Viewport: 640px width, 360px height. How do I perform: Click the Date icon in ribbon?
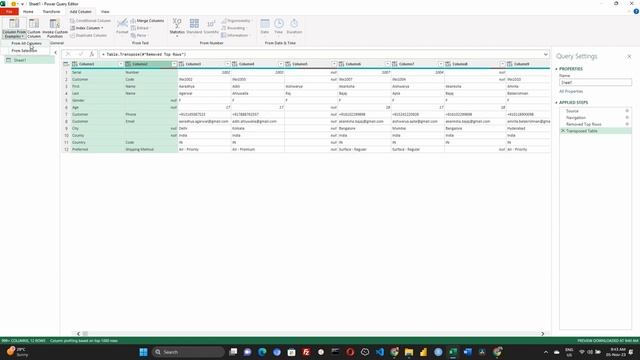[265, 23]
